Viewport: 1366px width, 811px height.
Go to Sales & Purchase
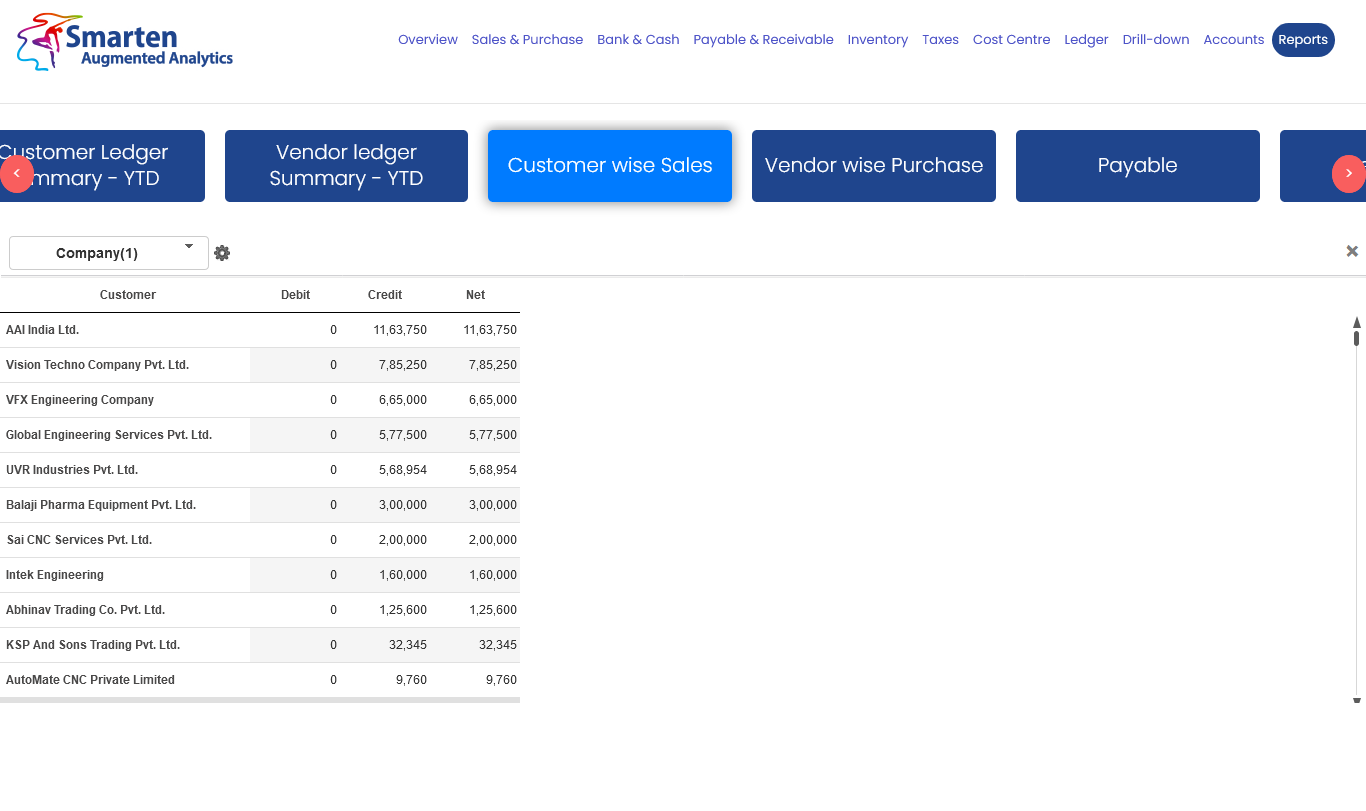(x=527, y=40)
